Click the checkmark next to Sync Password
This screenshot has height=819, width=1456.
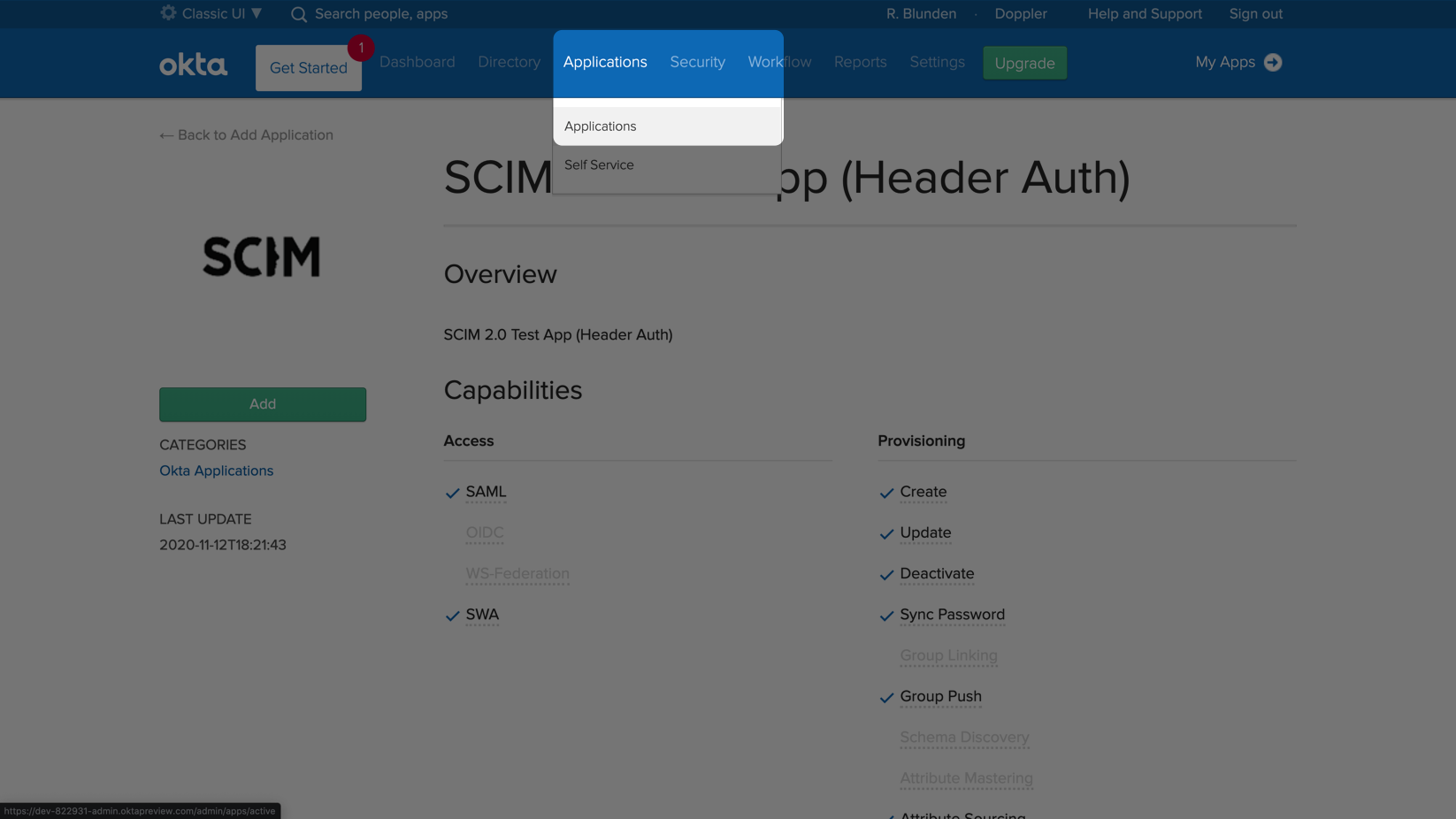point(886,616)
